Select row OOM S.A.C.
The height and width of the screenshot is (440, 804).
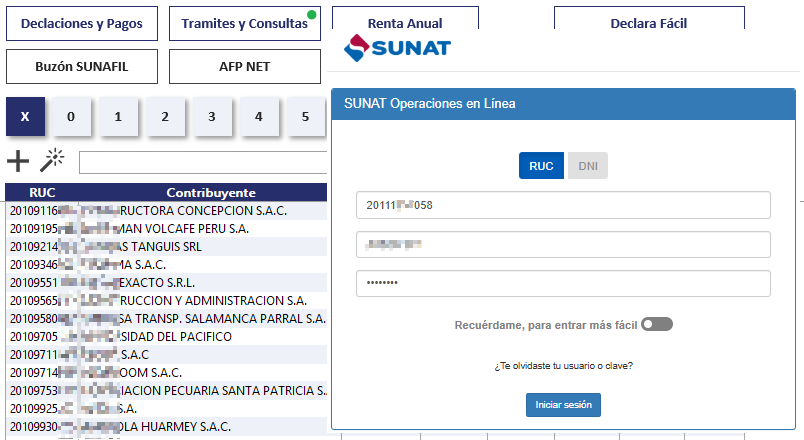(166, 372)
